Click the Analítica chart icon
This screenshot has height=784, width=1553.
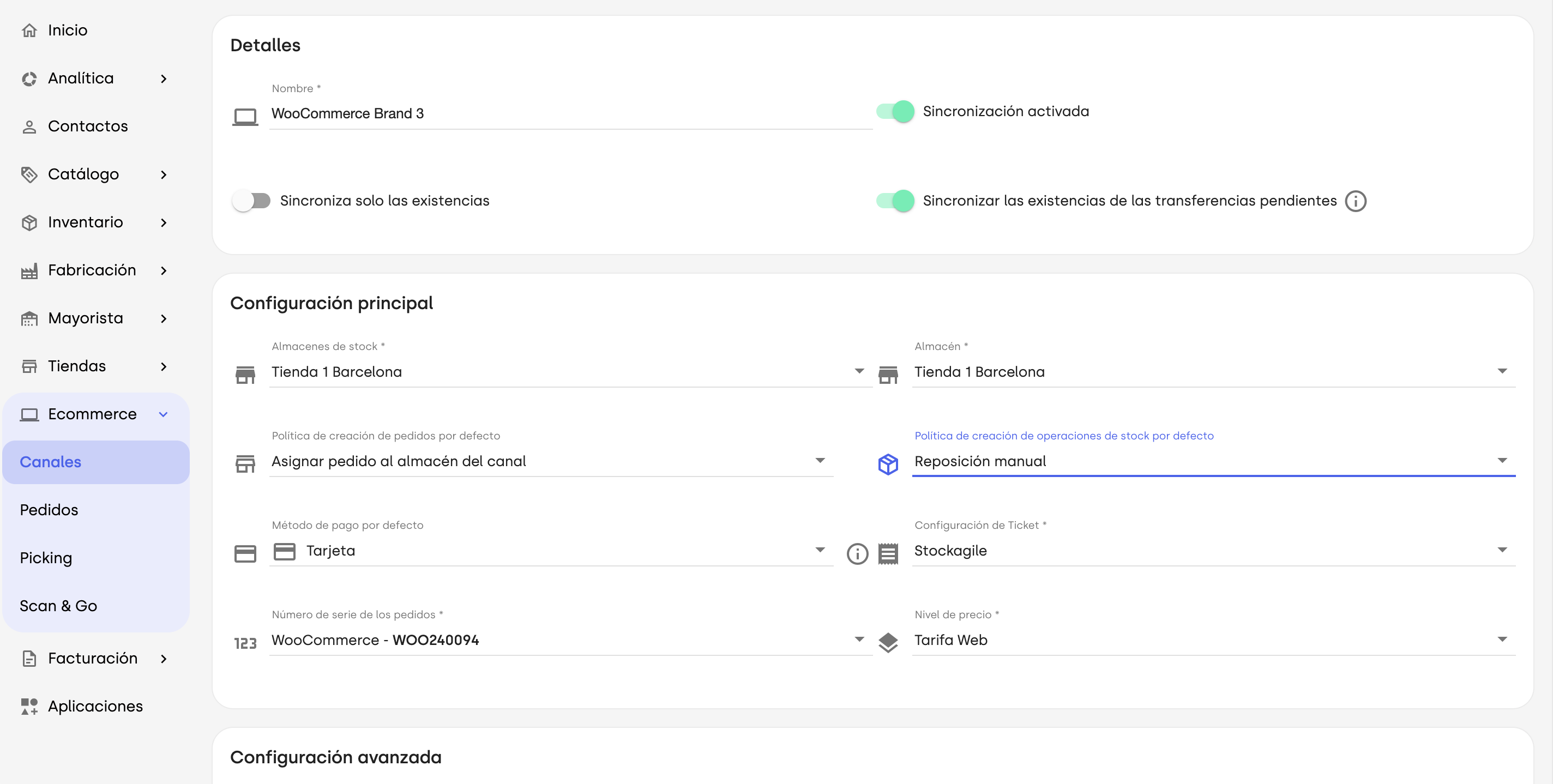29,79
